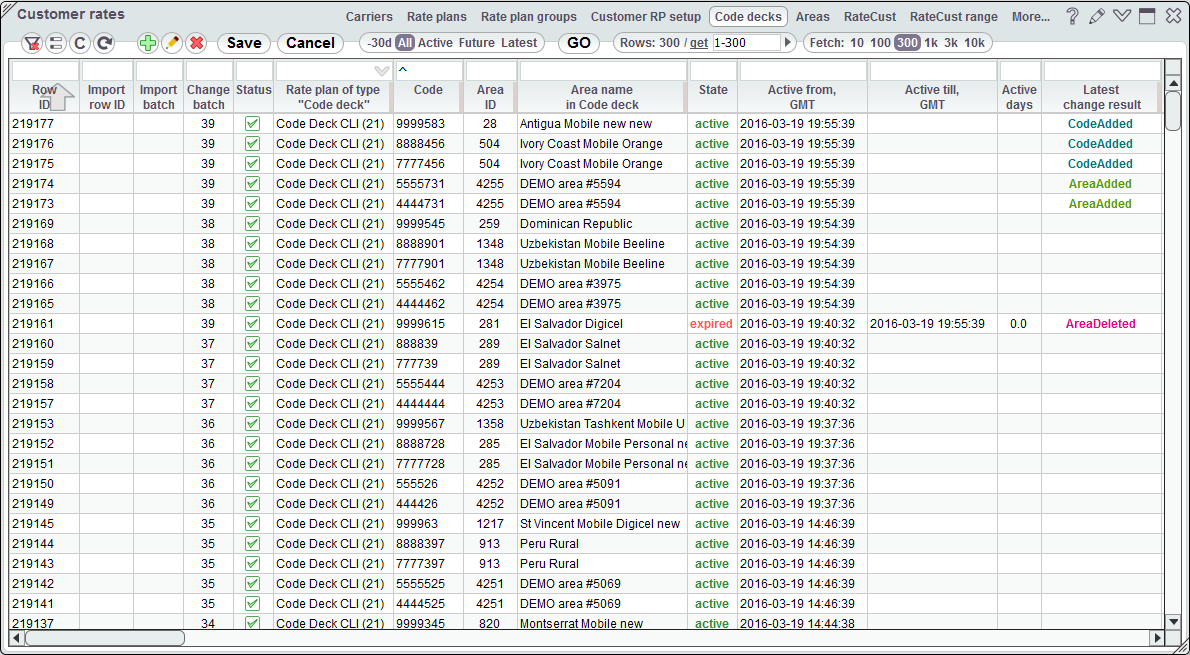1190x655 pixels.
Task: Toggle the Status checkbox for row 219177
Action: [x=253, y=123]
